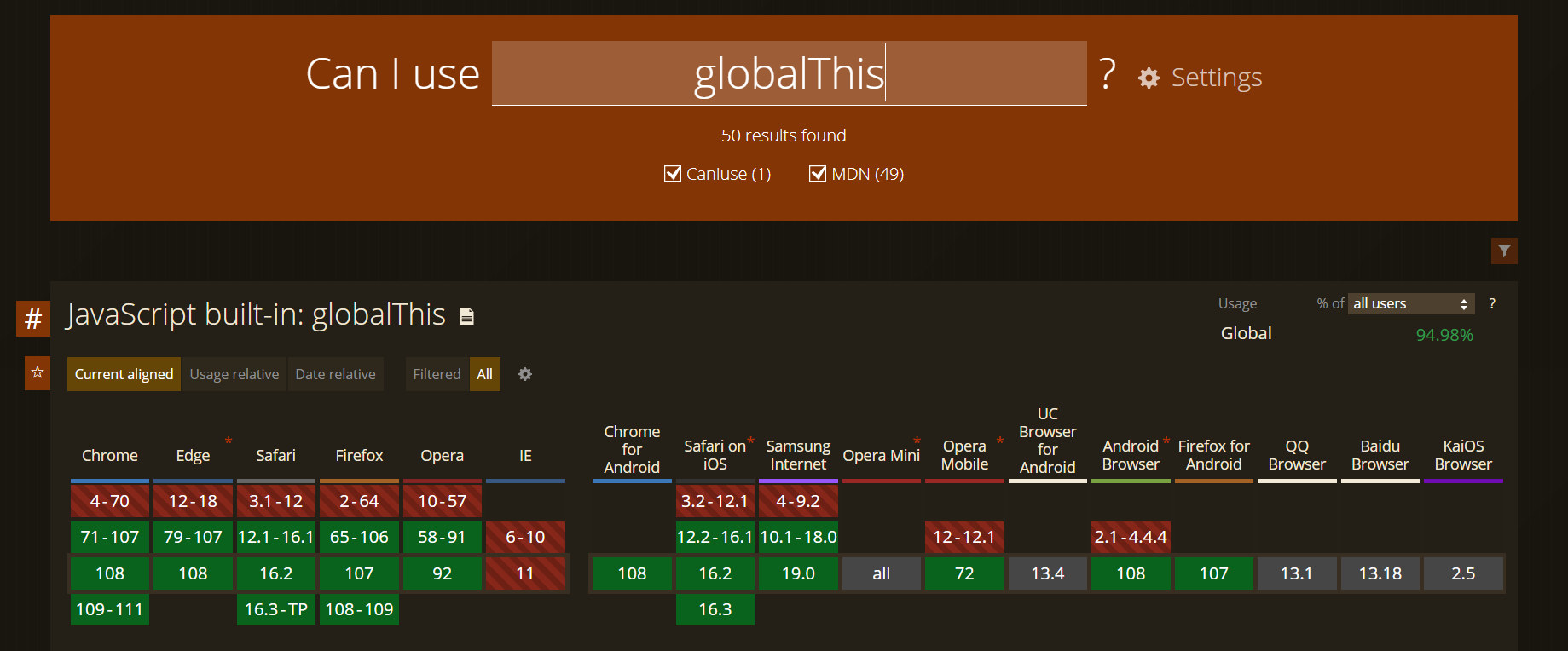Click the Edge asterisk note marker
The width and height of the screenshot is (1568, 651).
(x=229, y=441)
